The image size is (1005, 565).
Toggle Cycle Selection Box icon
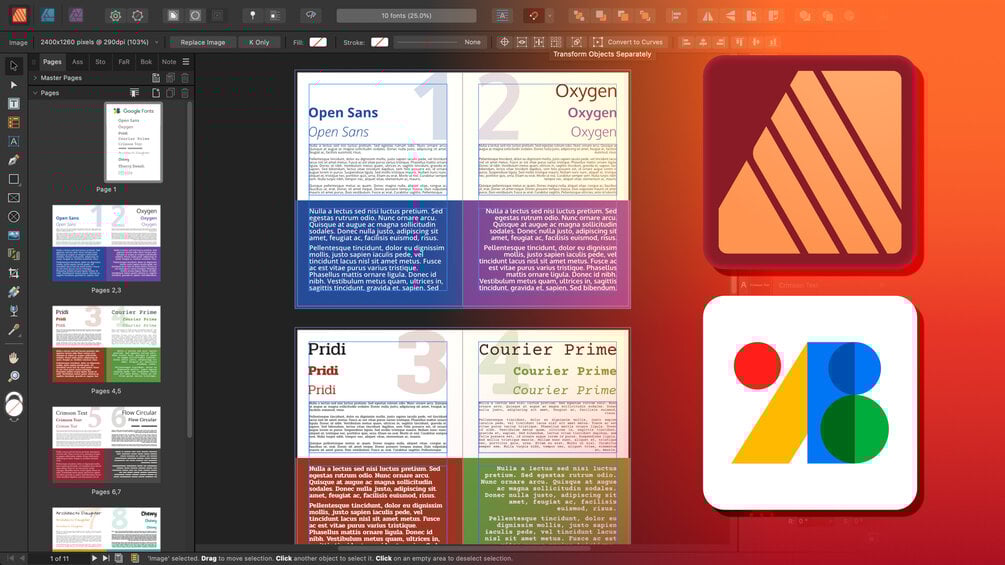(576, 42)
